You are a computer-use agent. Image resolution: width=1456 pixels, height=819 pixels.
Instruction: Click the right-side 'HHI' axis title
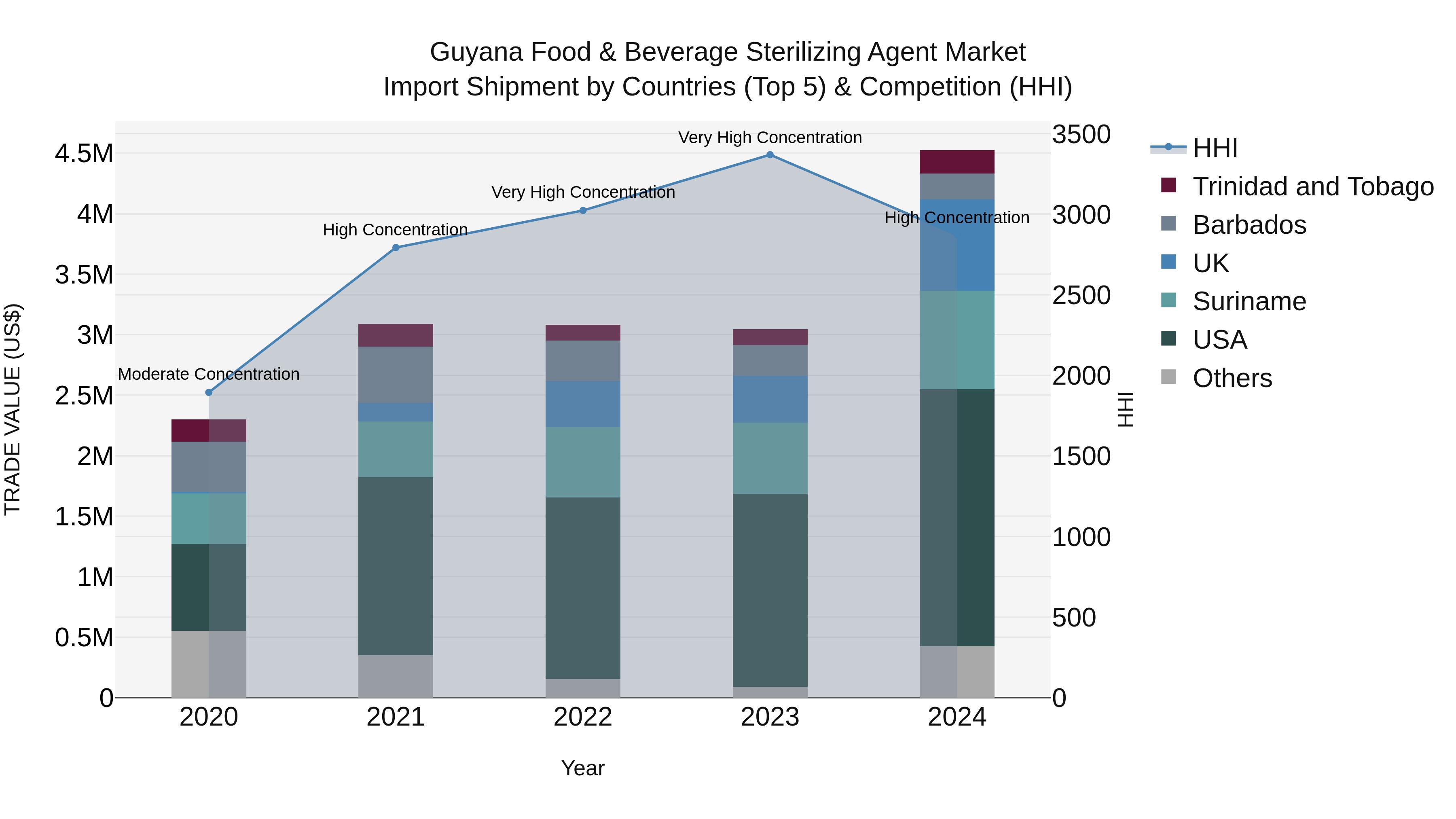(1126, 409)
